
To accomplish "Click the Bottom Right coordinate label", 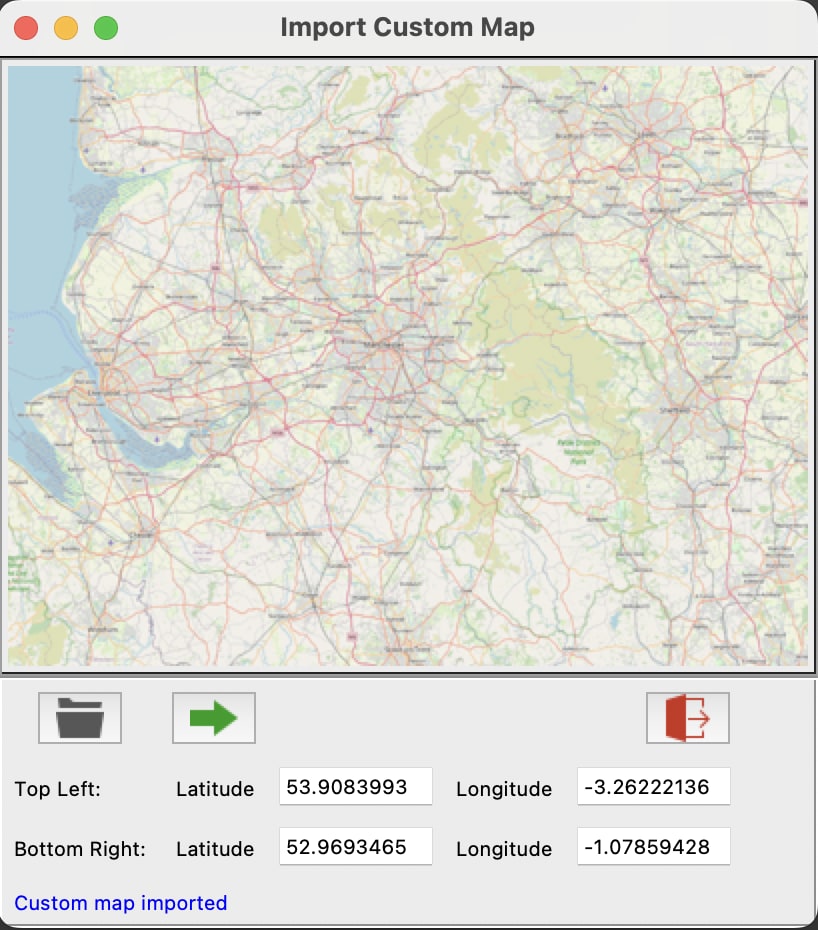I will pos(80,849).
